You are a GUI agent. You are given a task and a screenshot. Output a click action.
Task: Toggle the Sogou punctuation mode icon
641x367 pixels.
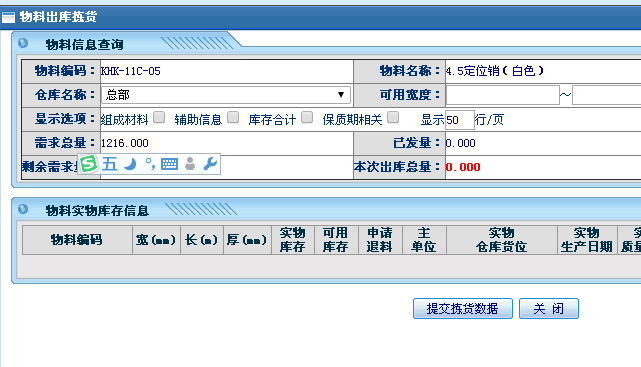tap(150, 164)
